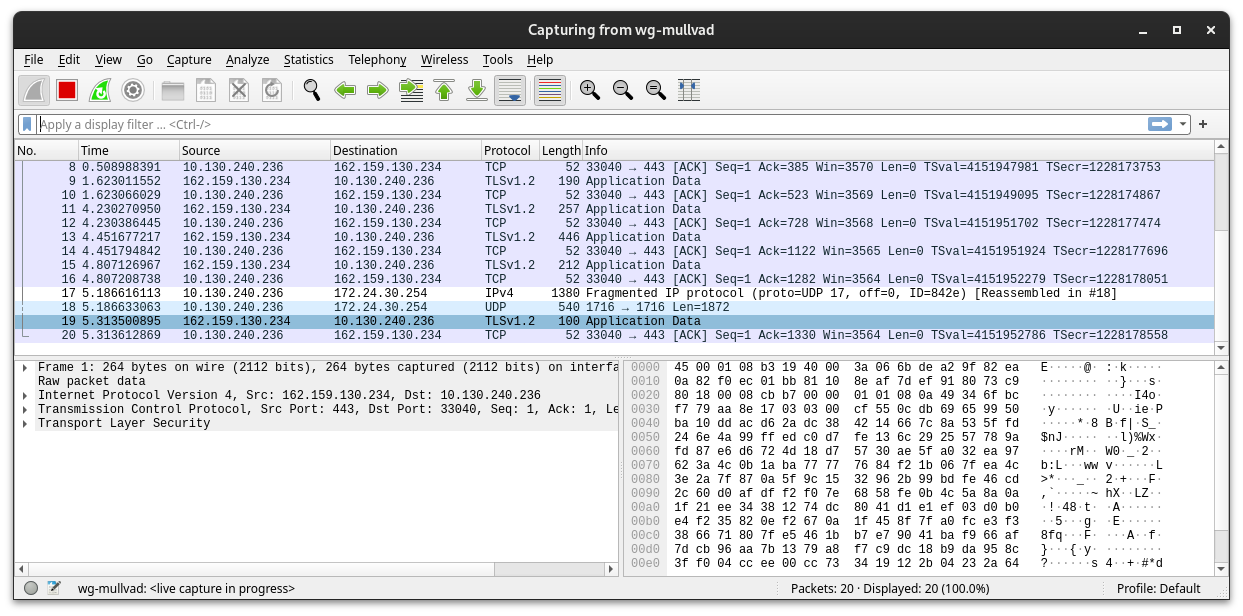Viewport: 1243px width, 616px height.
Task: Click the packet list vertical scrollbar
Action: pos(1222,248)
